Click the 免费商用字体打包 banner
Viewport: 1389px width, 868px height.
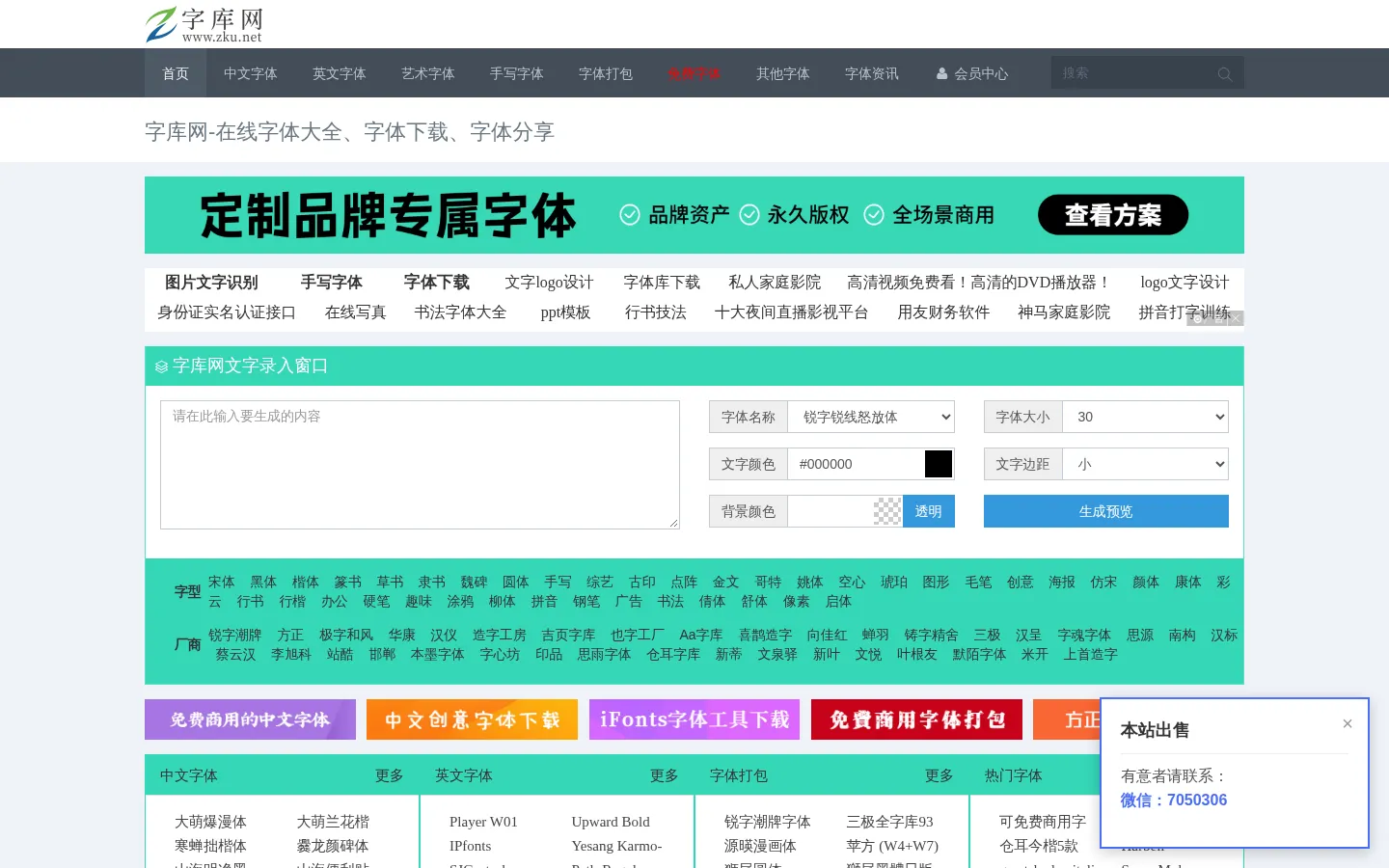[x=916, y=719]
